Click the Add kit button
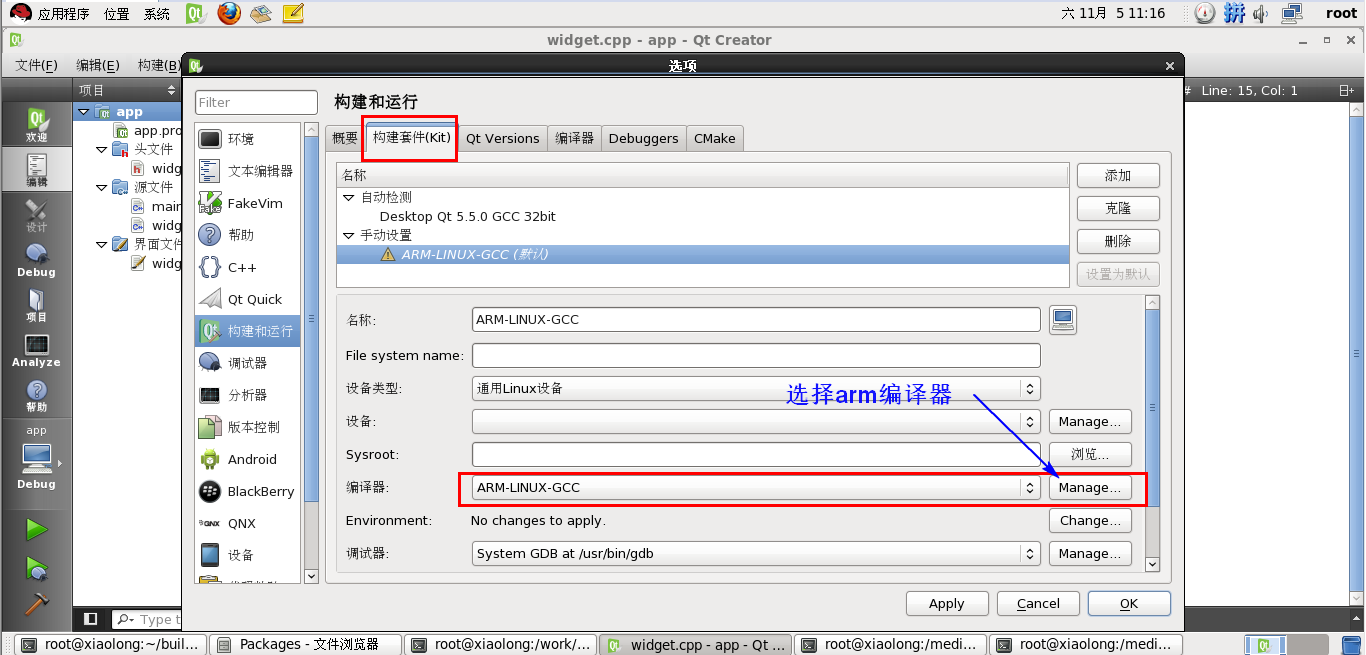Viewport: 1366px width, 655px height. pyautogui.click(x=1118, y=175)
